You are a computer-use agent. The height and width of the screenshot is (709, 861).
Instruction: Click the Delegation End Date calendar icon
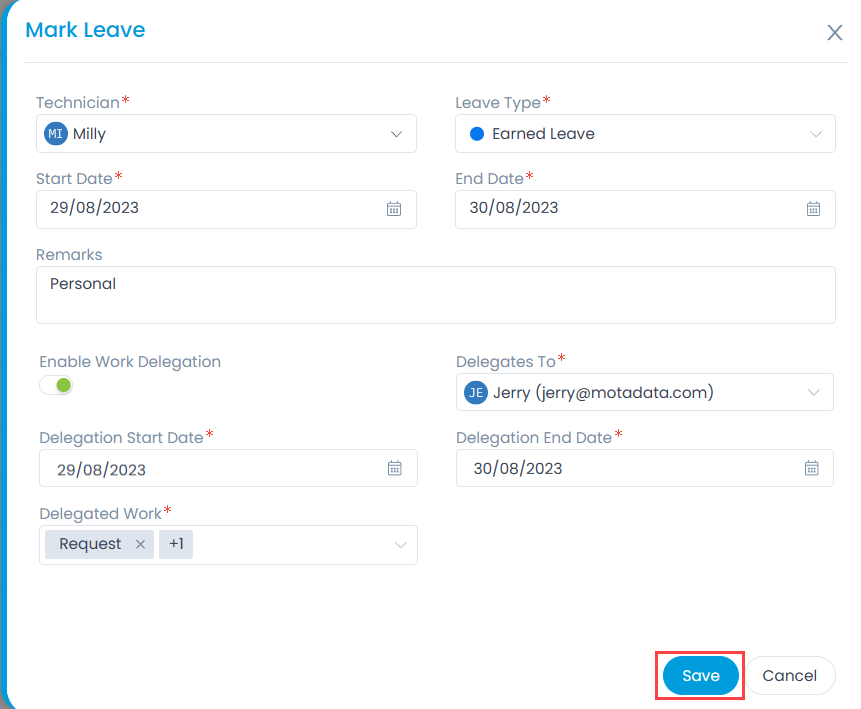pyautogui.click(x=812, y=468)
